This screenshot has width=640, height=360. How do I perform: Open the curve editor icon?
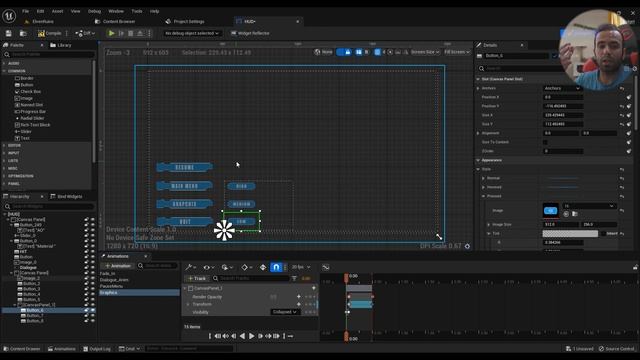326,267
